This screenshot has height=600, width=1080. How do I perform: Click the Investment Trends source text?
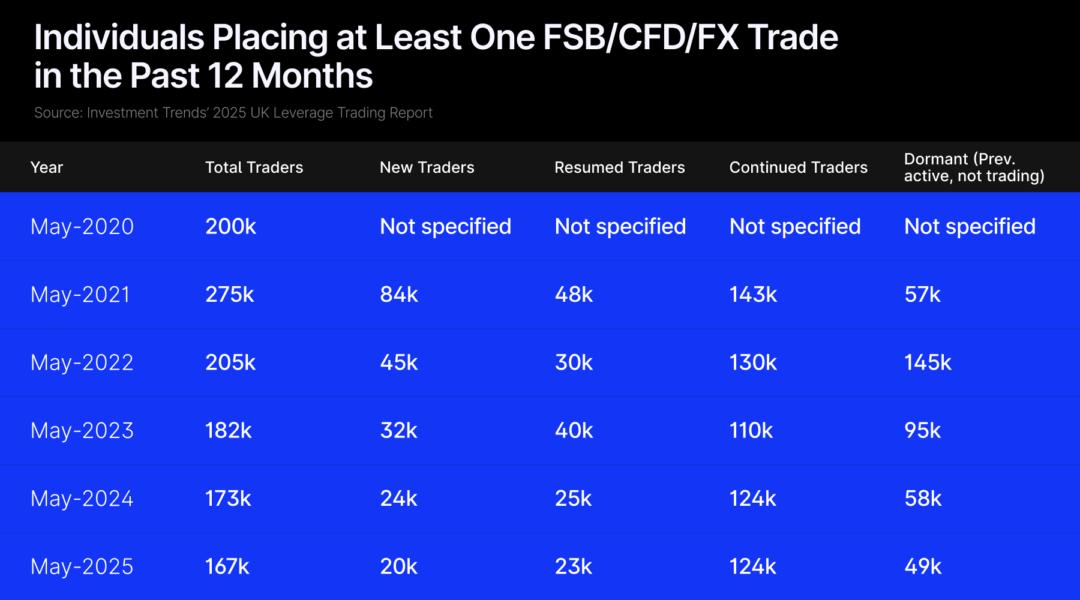pos(233,113)
